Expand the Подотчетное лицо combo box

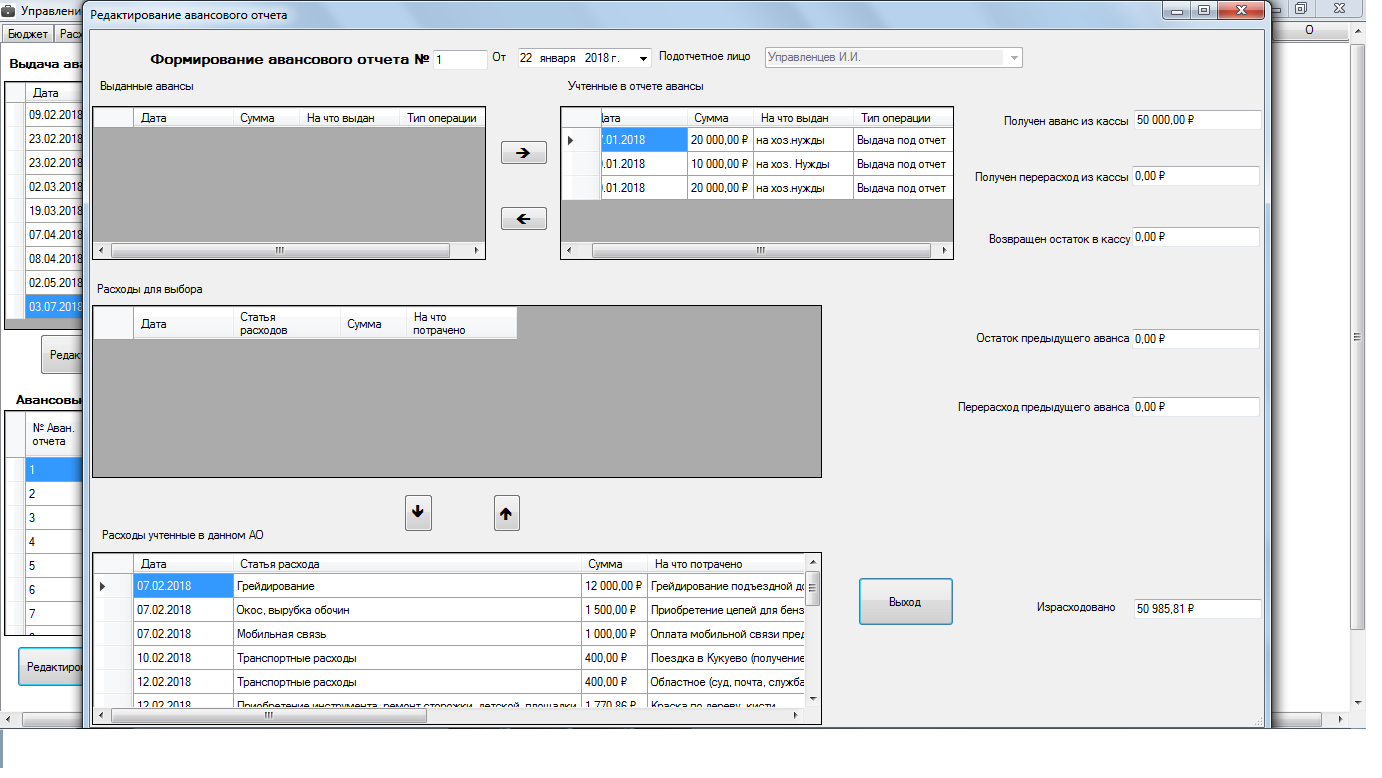coord(1014,59)
